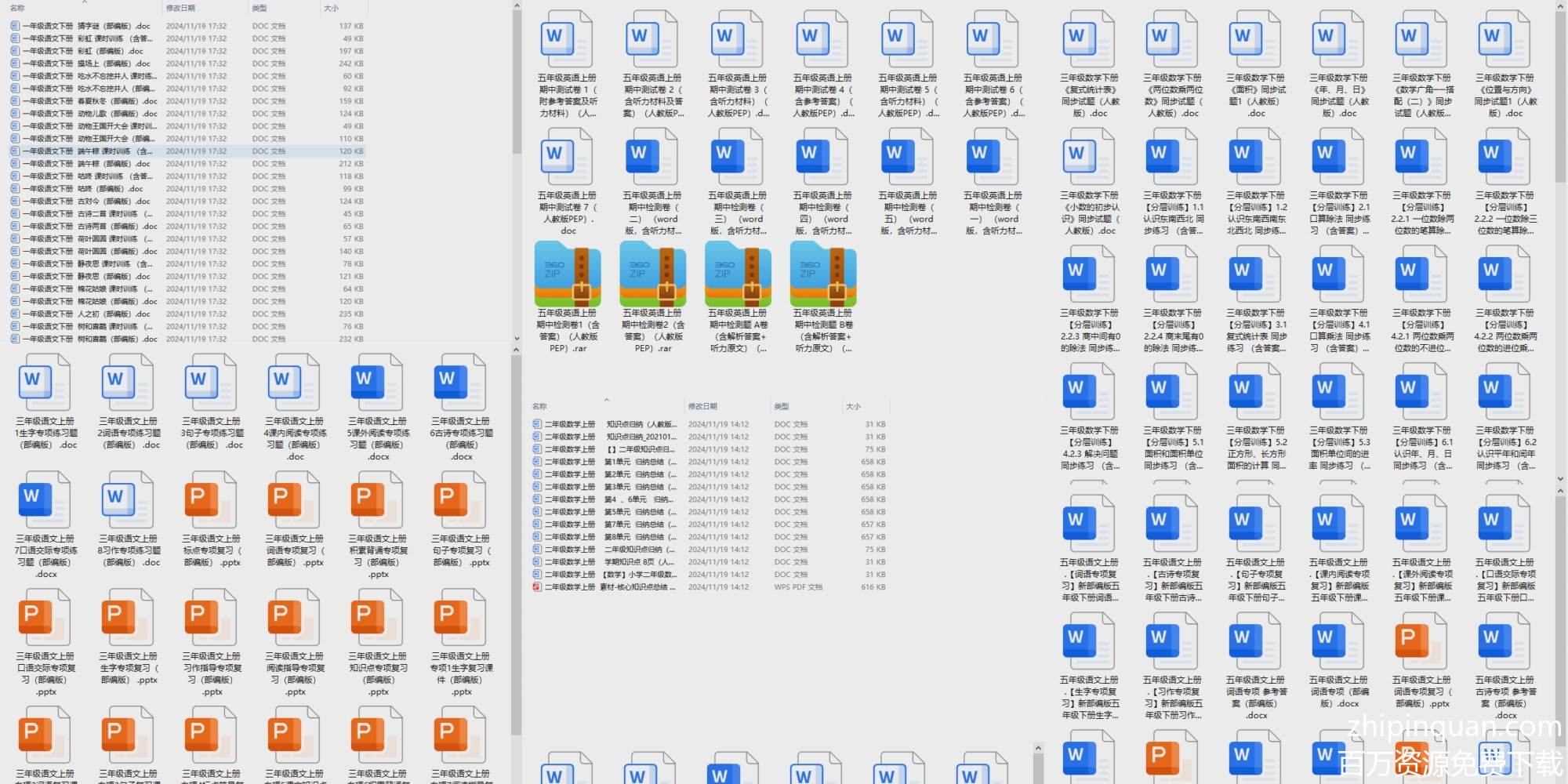Open the 期中检测卷1 .rar archive icon
Viewport: 1568px width, 784px height.
(566, 274)
